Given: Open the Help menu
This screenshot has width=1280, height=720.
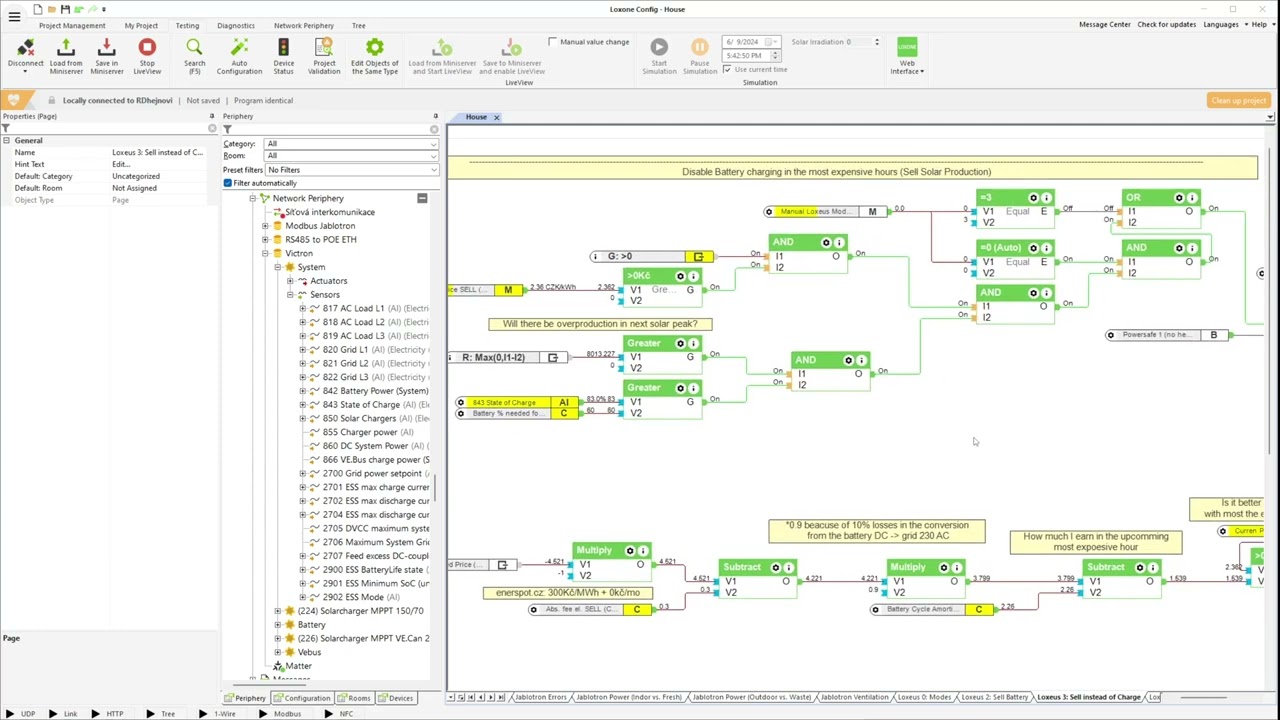Looking at the screenshot, I should [1259, 24].
